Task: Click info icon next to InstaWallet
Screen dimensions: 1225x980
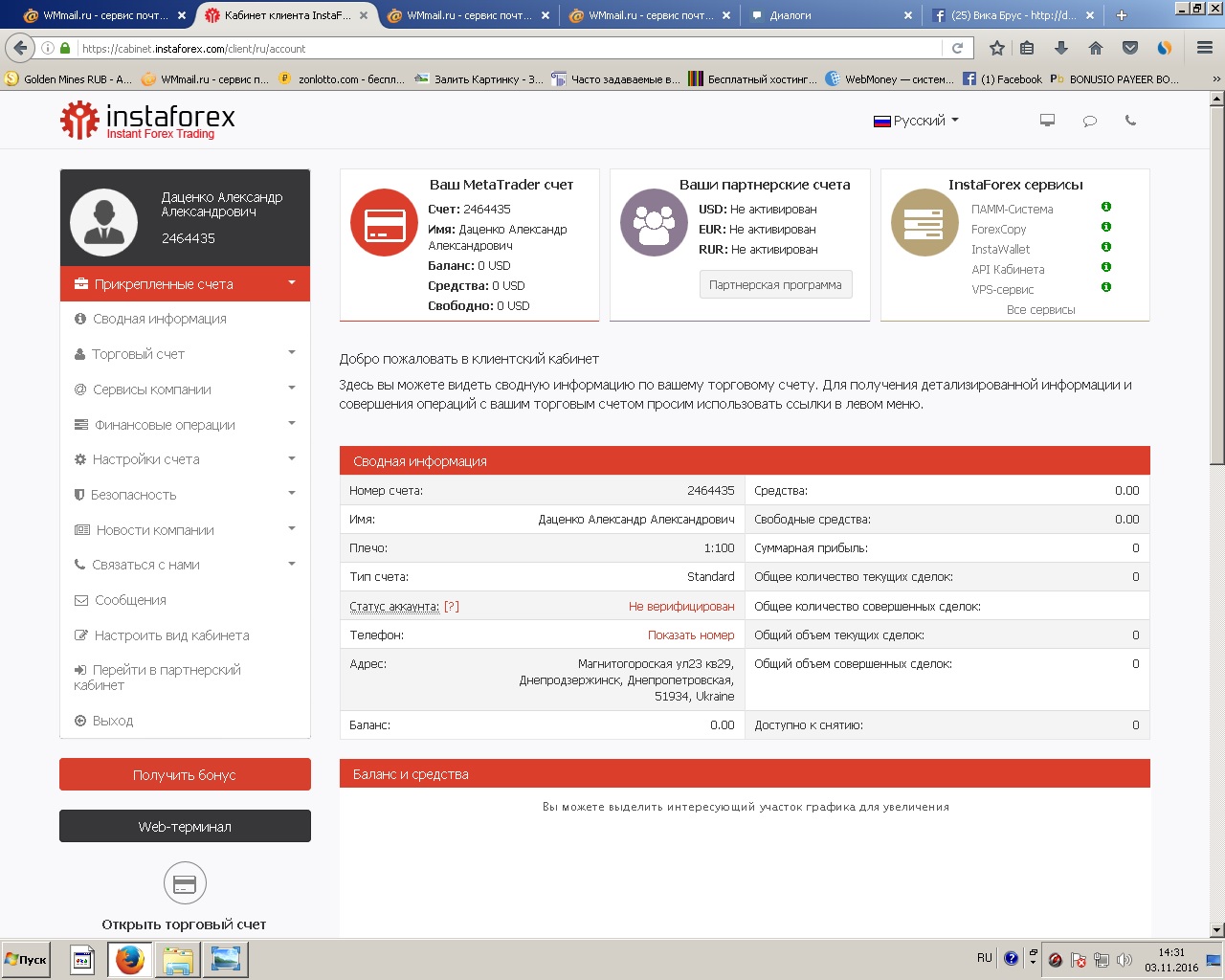Action: (1106, 247)
